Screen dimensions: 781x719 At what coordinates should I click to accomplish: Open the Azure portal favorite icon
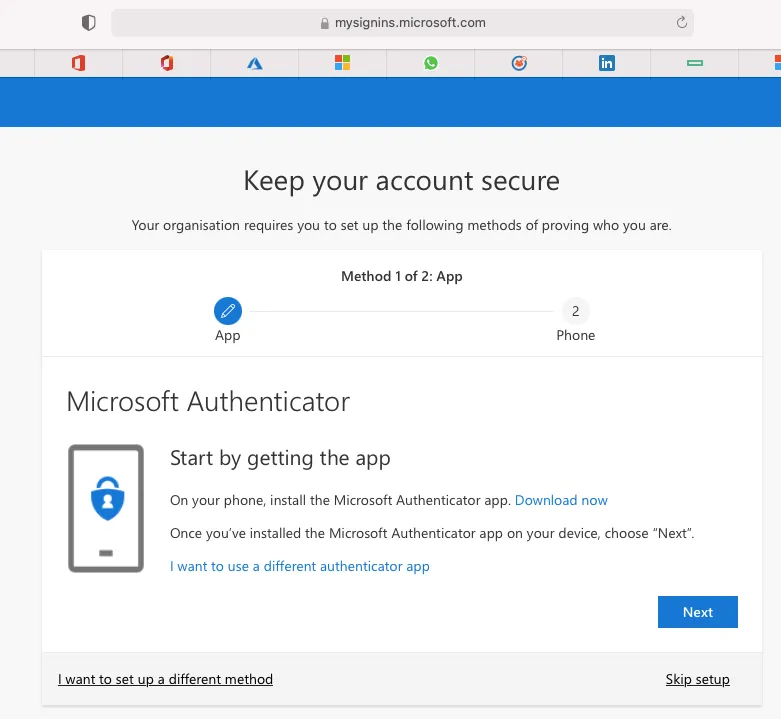pos(255,63)
